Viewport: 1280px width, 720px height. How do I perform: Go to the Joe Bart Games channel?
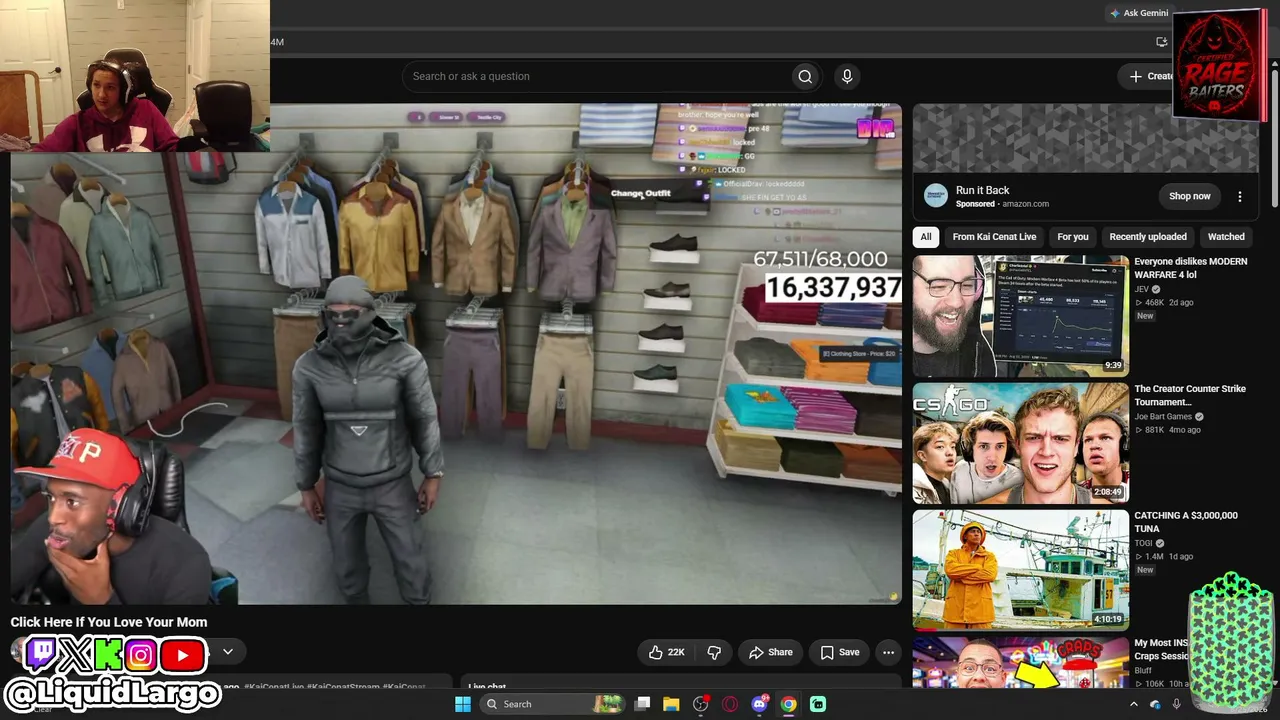tap(1163, 416)
